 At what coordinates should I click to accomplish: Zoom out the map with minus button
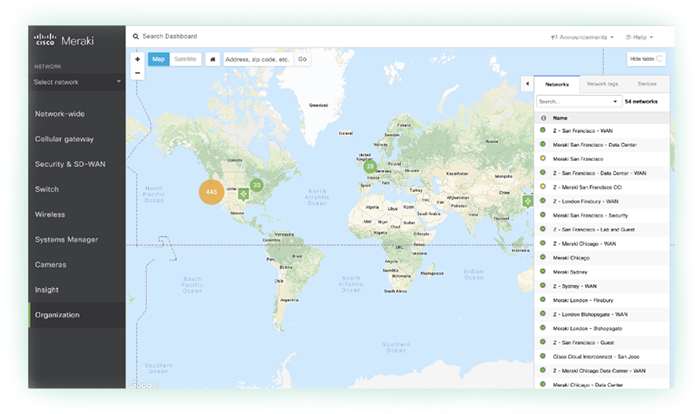pos(138,73)
